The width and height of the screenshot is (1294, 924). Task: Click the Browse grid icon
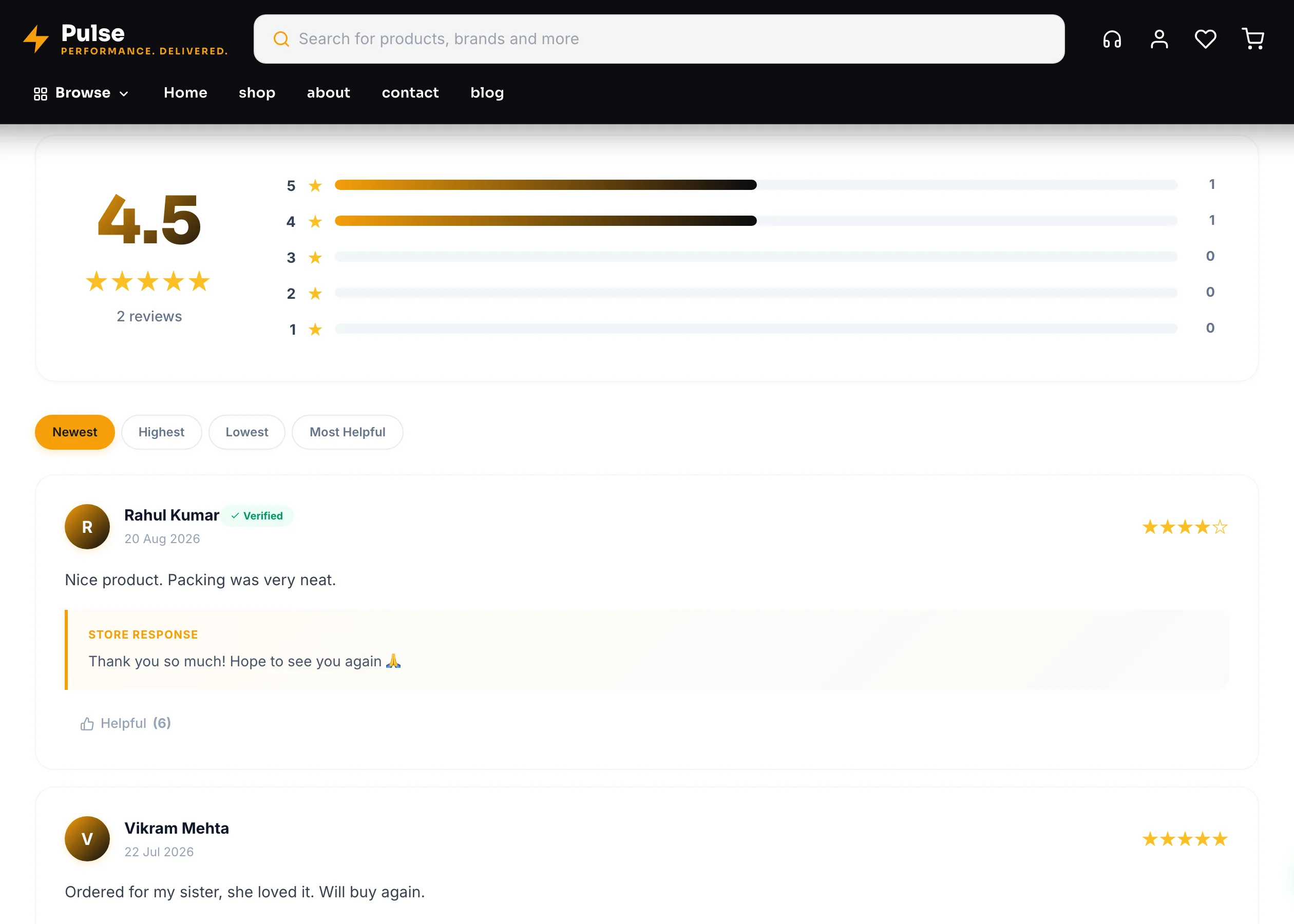[x=41, y=93]
